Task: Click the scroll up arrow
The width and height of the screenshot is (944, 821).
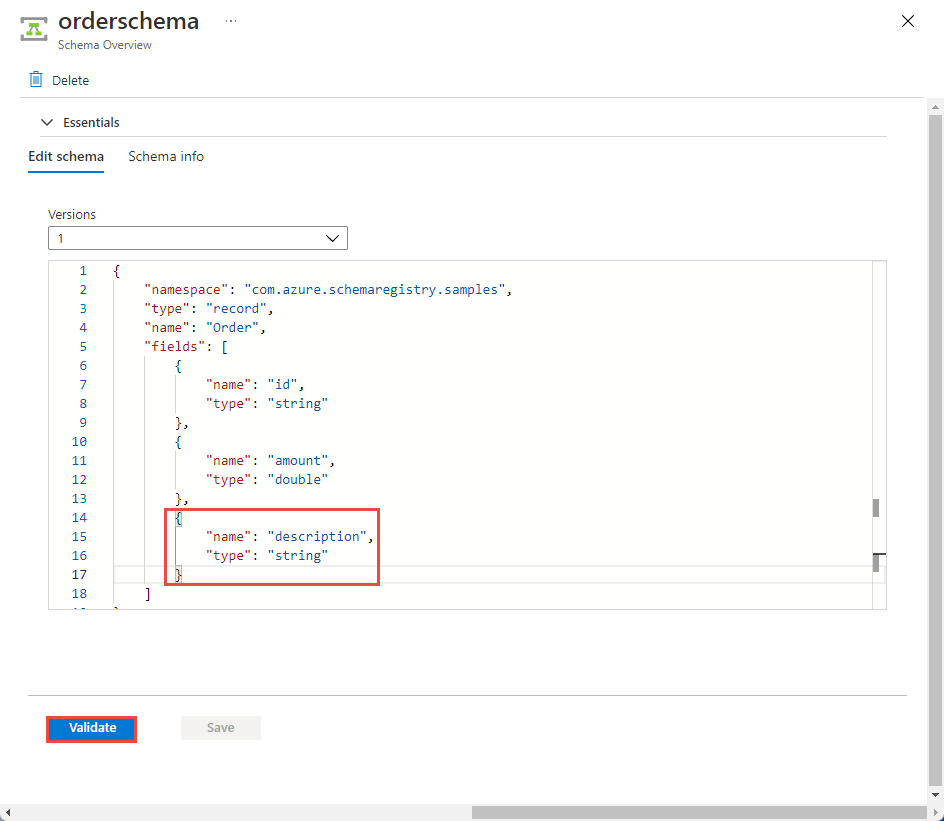Action: click(x=935, y=106)
